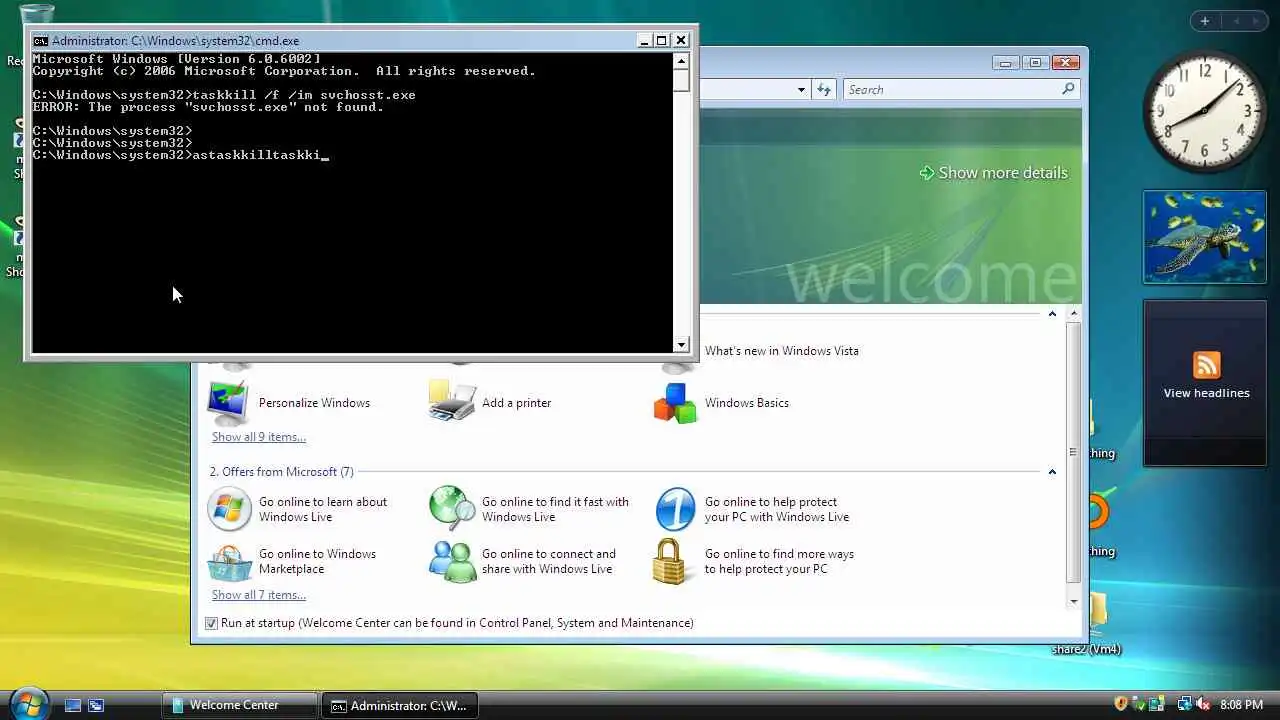The image size is (1280, 720).
Task: Open Go online to find it fast offer
Action: 530,510
